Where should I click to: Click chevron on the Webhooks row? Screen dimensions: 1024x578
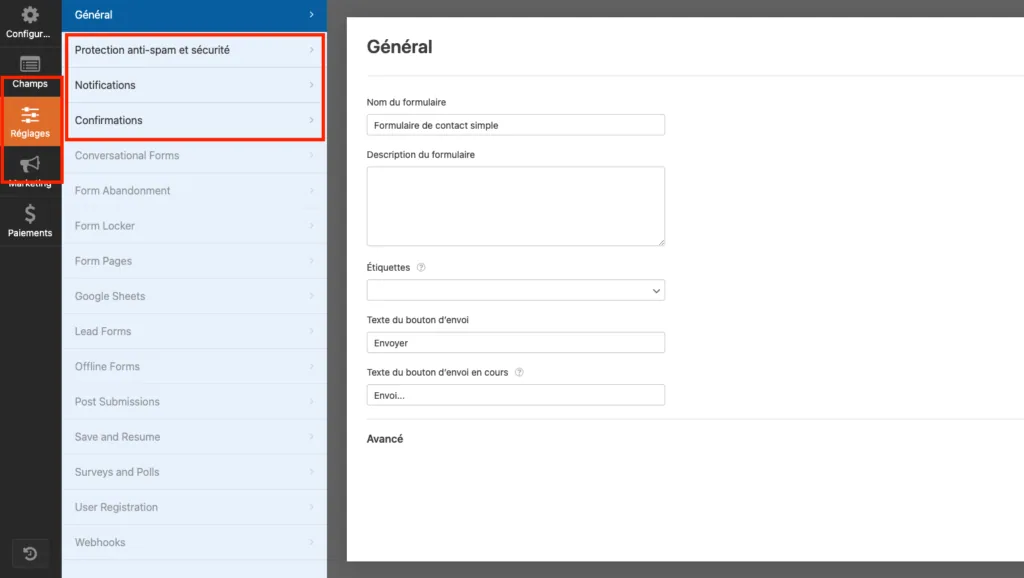312,543
